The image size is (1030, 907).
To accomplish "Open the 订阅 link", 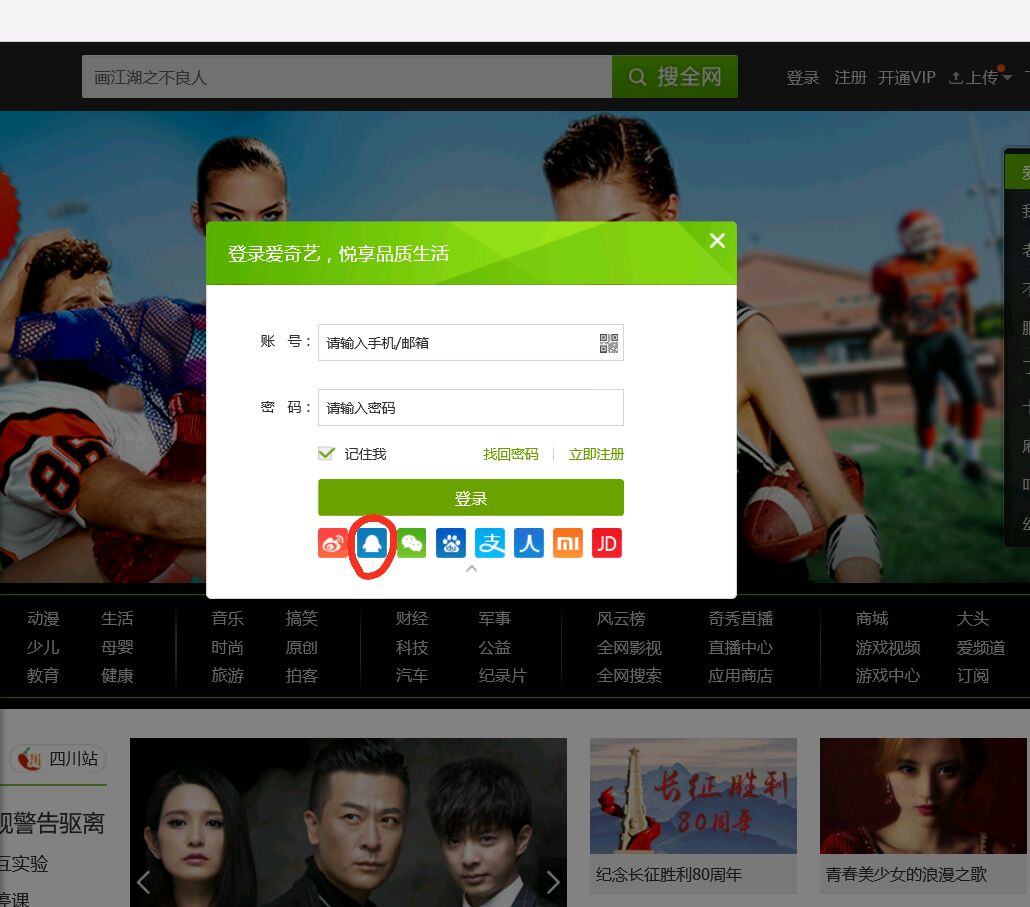I will 973,676.
